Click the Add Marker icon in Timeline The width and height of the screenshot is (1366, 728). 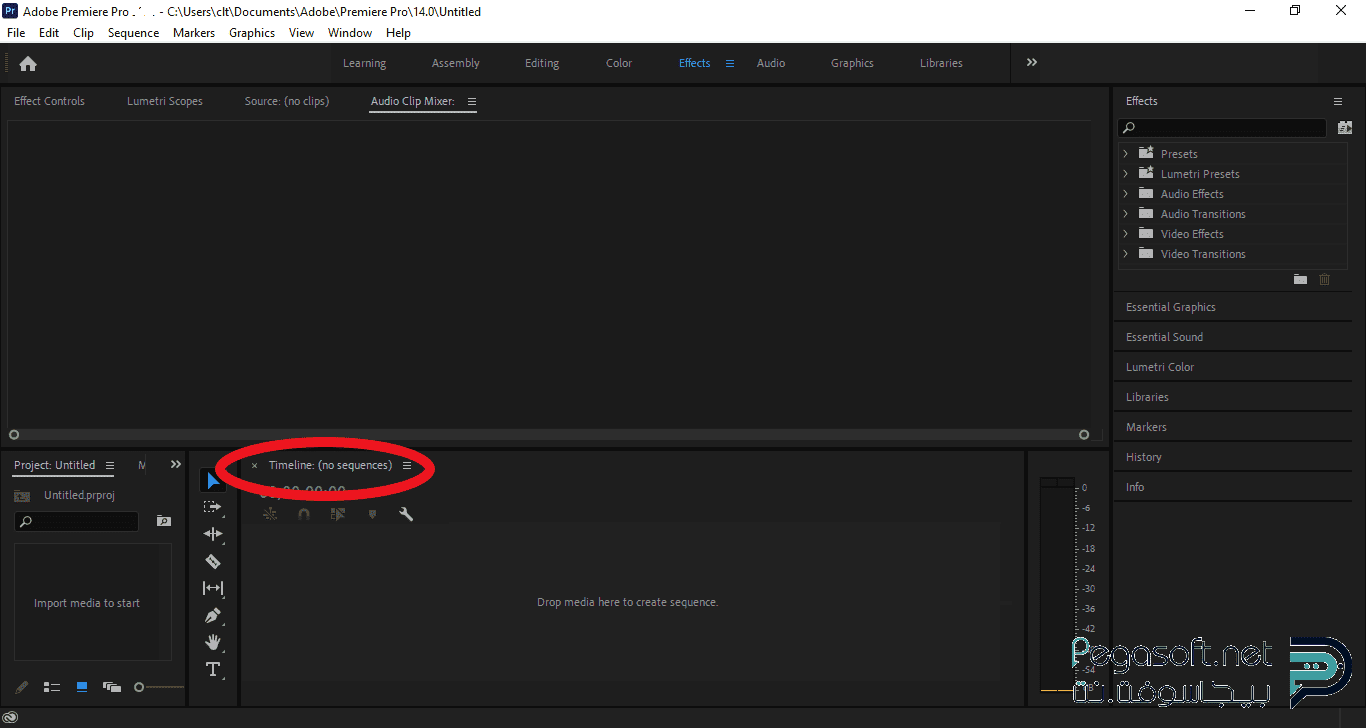(x=372, y=514)
